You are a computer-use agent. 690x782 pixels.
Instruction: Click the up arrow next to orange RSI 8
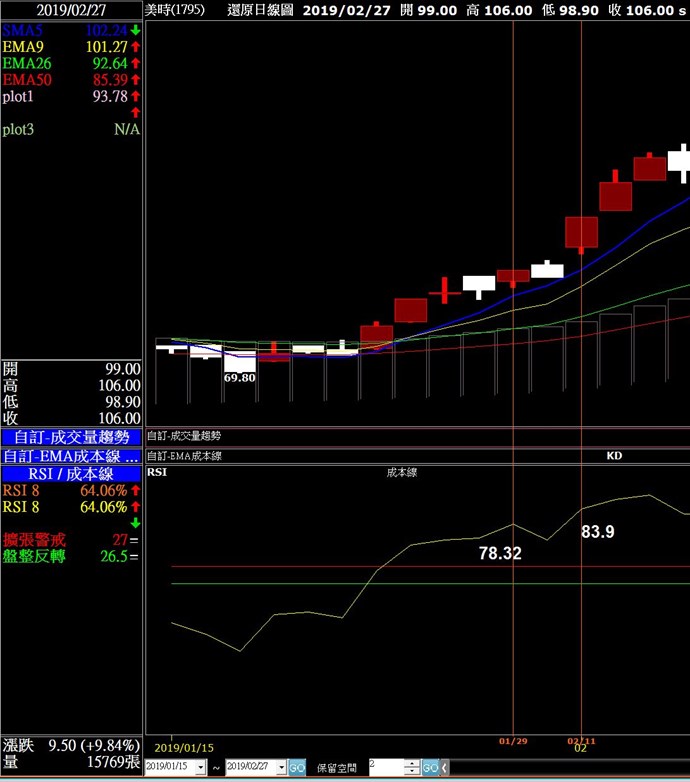[135, 490]
